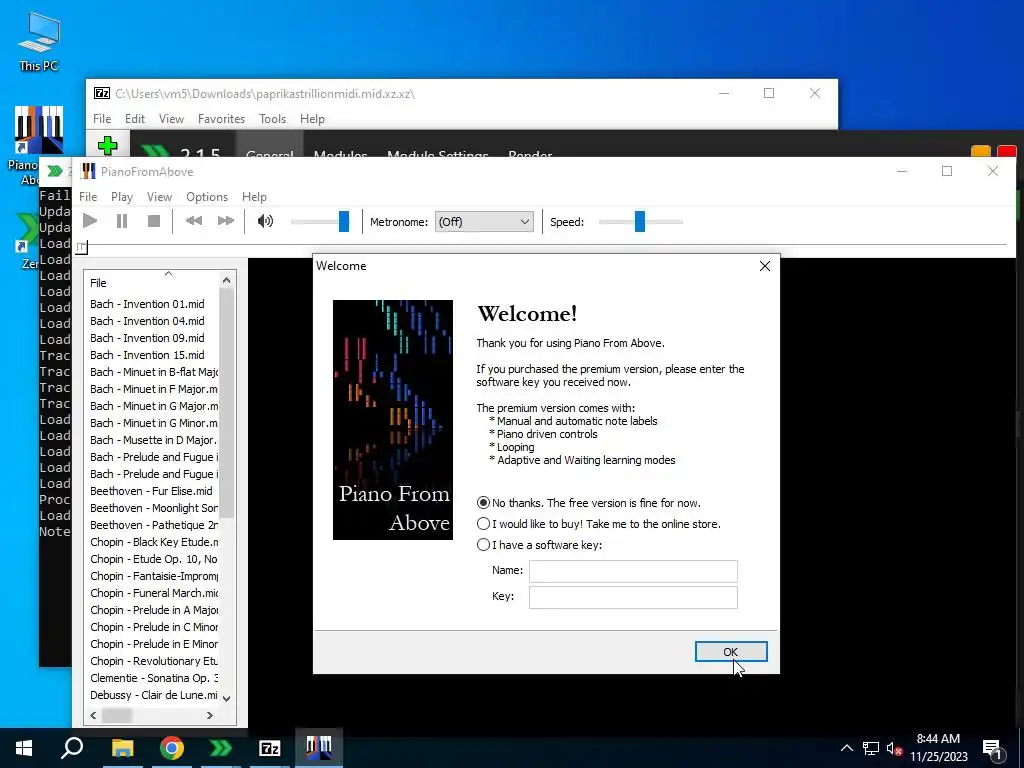Show hidden tray icons chevron
Screen dimensions: 1024x768
[x=846, y=748]
